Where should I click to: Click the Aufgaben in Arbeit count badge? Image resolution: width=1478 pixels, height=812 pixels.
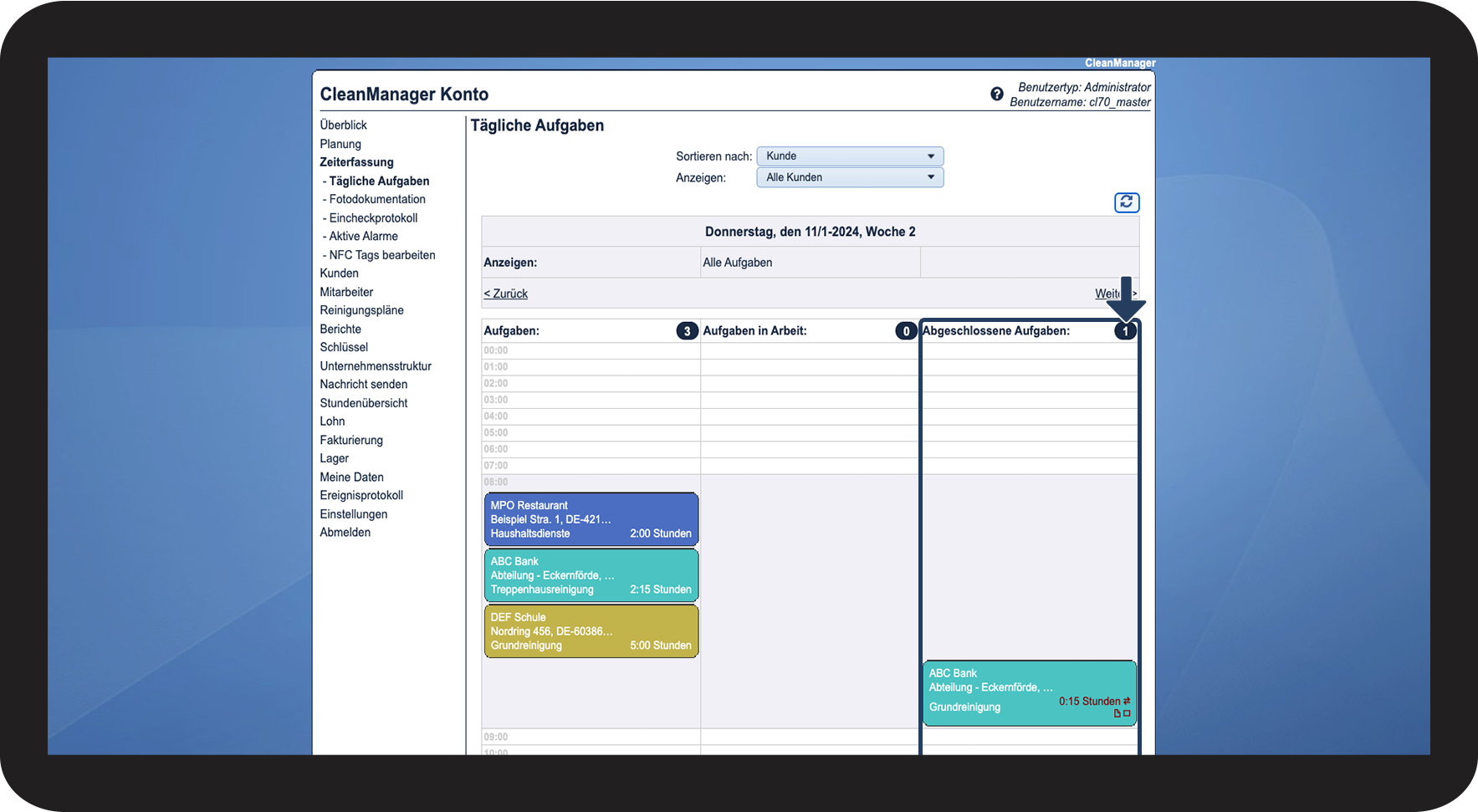pyautogui.click(x=906, y=331)
